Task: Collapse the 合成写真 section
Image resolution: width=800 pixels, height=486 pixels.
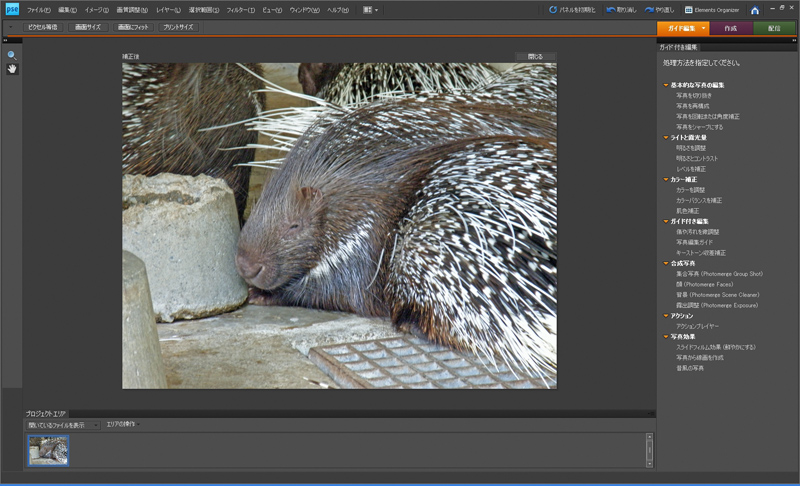Action: (x=666, y=263)
